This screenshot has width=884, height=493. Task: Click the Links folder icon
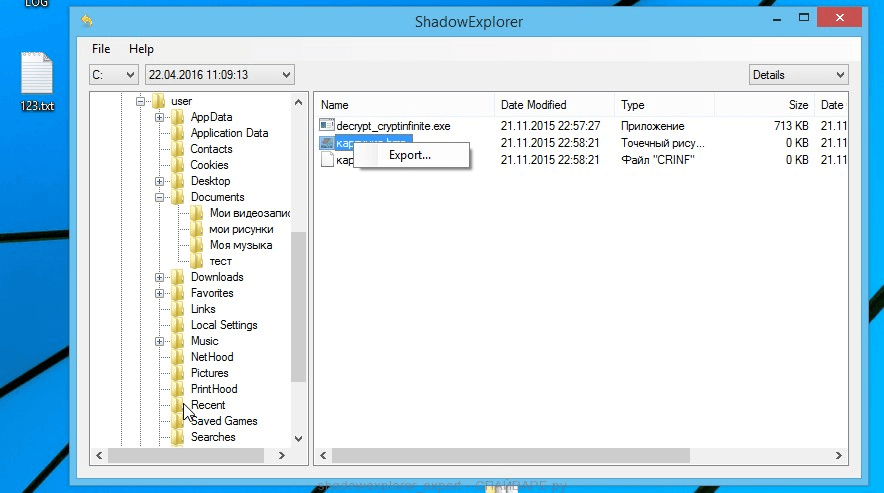pos(178,309)
